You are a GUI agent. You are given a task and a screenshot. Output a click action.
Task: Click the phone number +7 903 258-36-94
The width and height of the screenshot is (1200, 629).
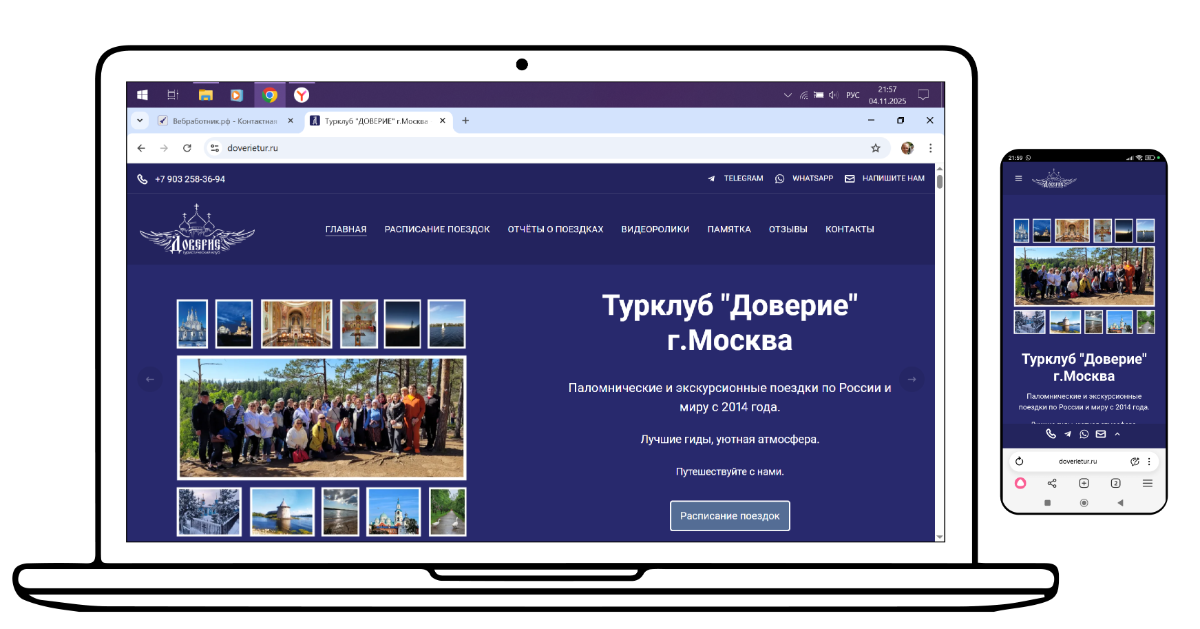(x=189, y=179)
